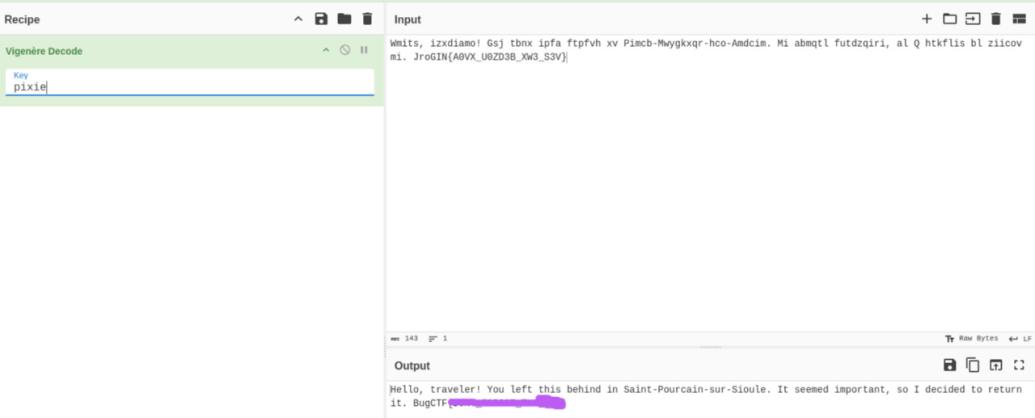Save output to file
This screenshot has width=1035, height=418.
(x=950, y=365)
